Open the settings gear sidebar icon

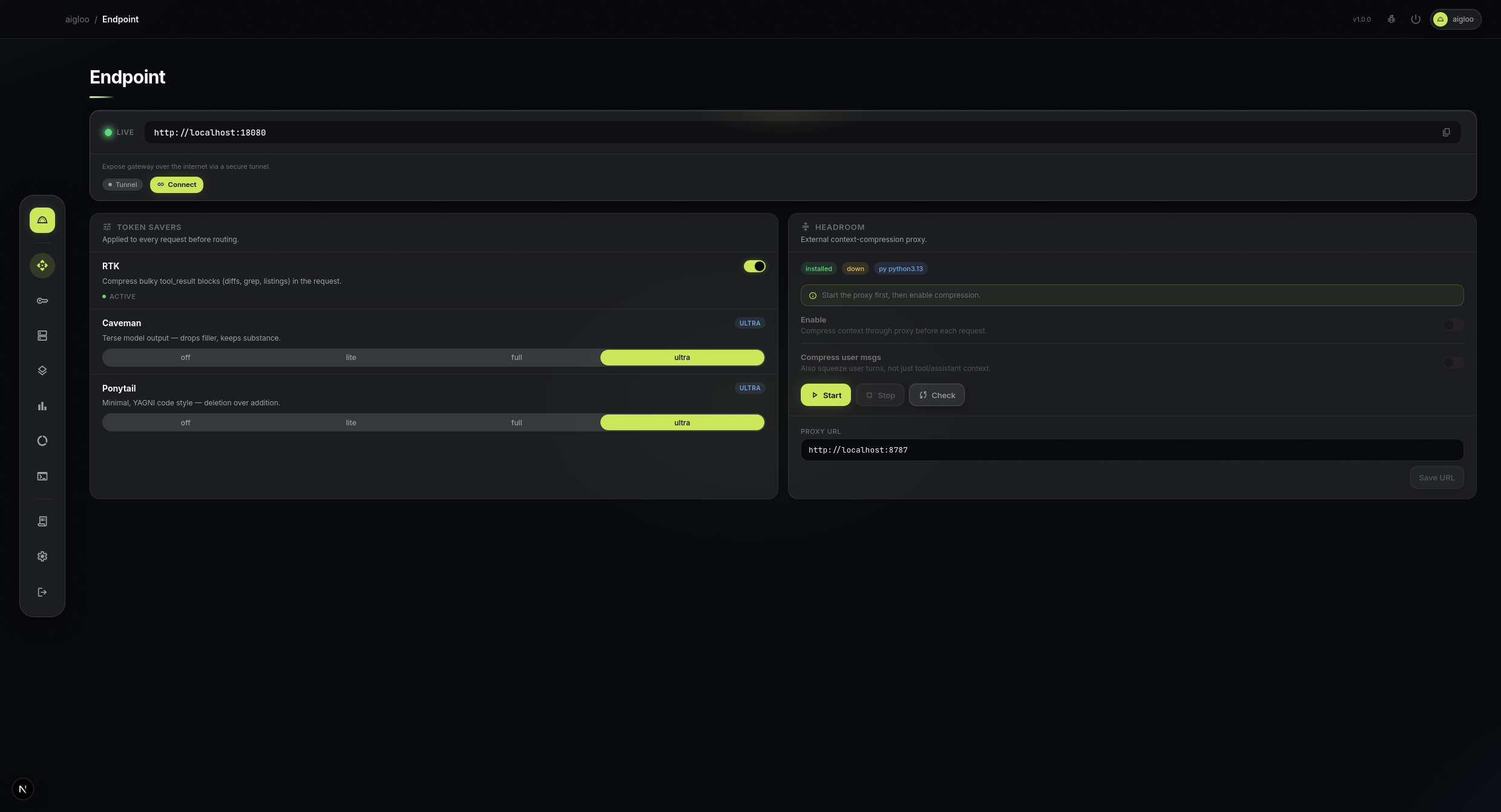click(42, 557)
